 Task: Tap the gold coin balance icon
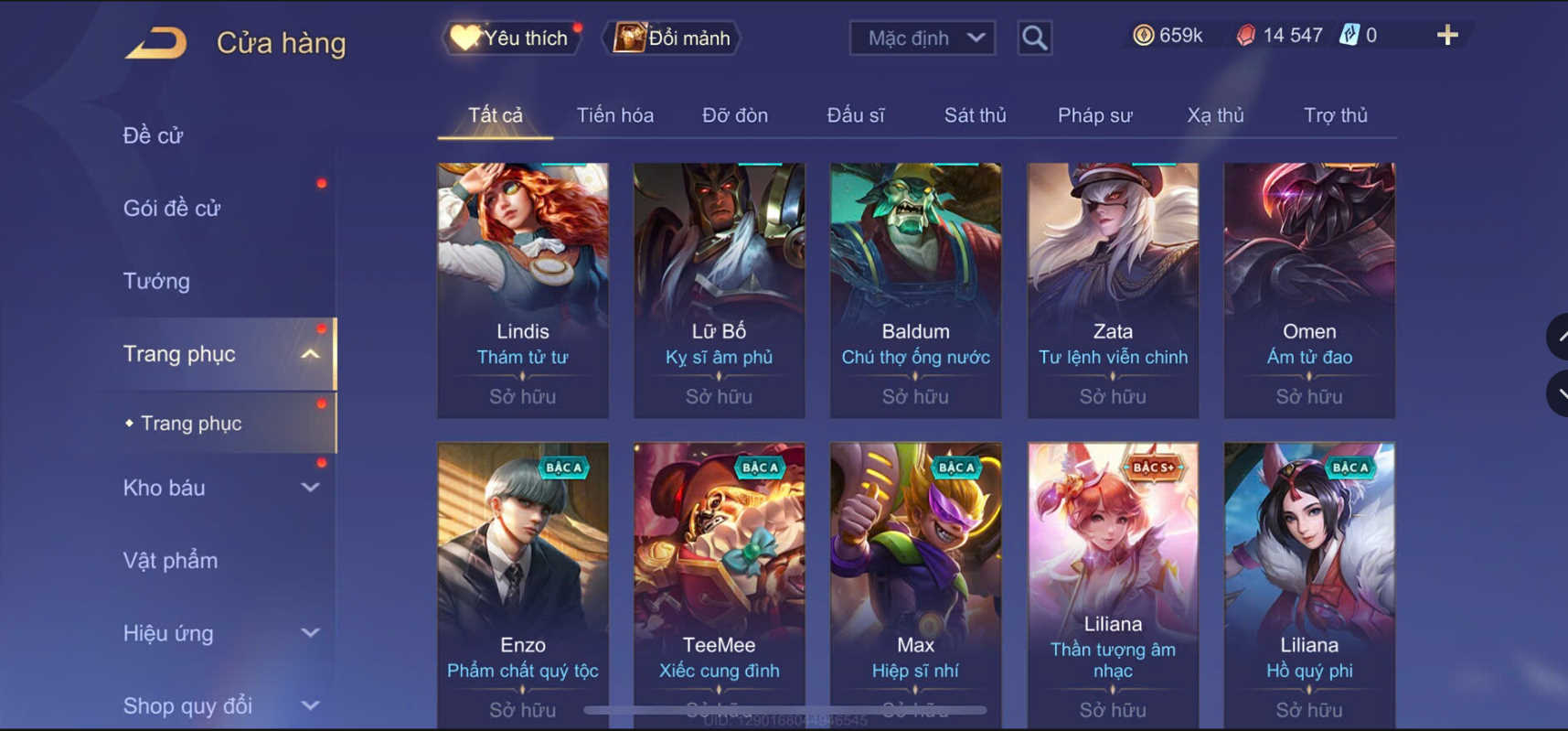coord(1143,36)
